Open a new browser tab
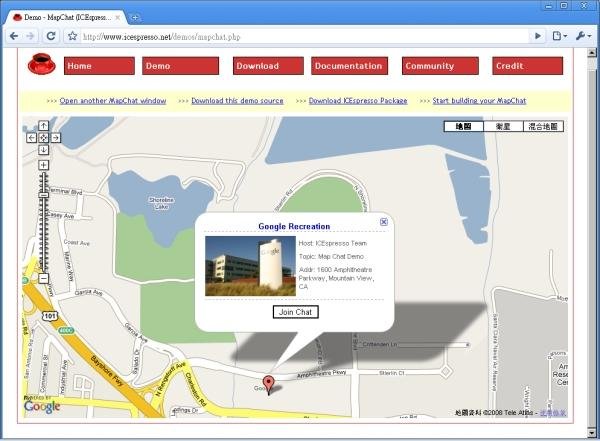The height and width of the screenshot is (441, 600). click(134, 17)
